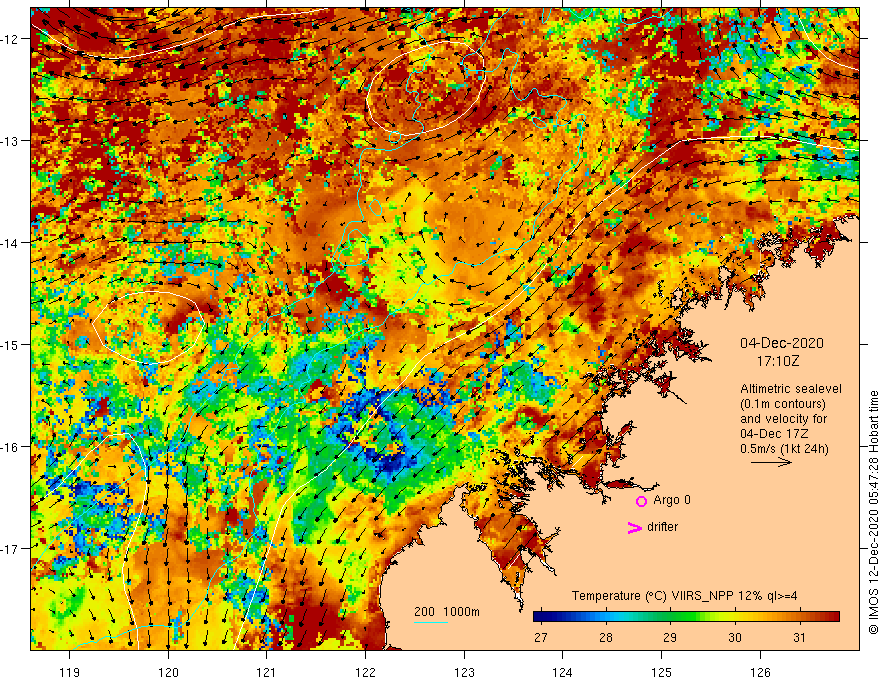Image resolution: width=880 pixels, height=680 pixels.
Task: Click the magenta drifter arrow symbol
Action: tap(634, 527)
